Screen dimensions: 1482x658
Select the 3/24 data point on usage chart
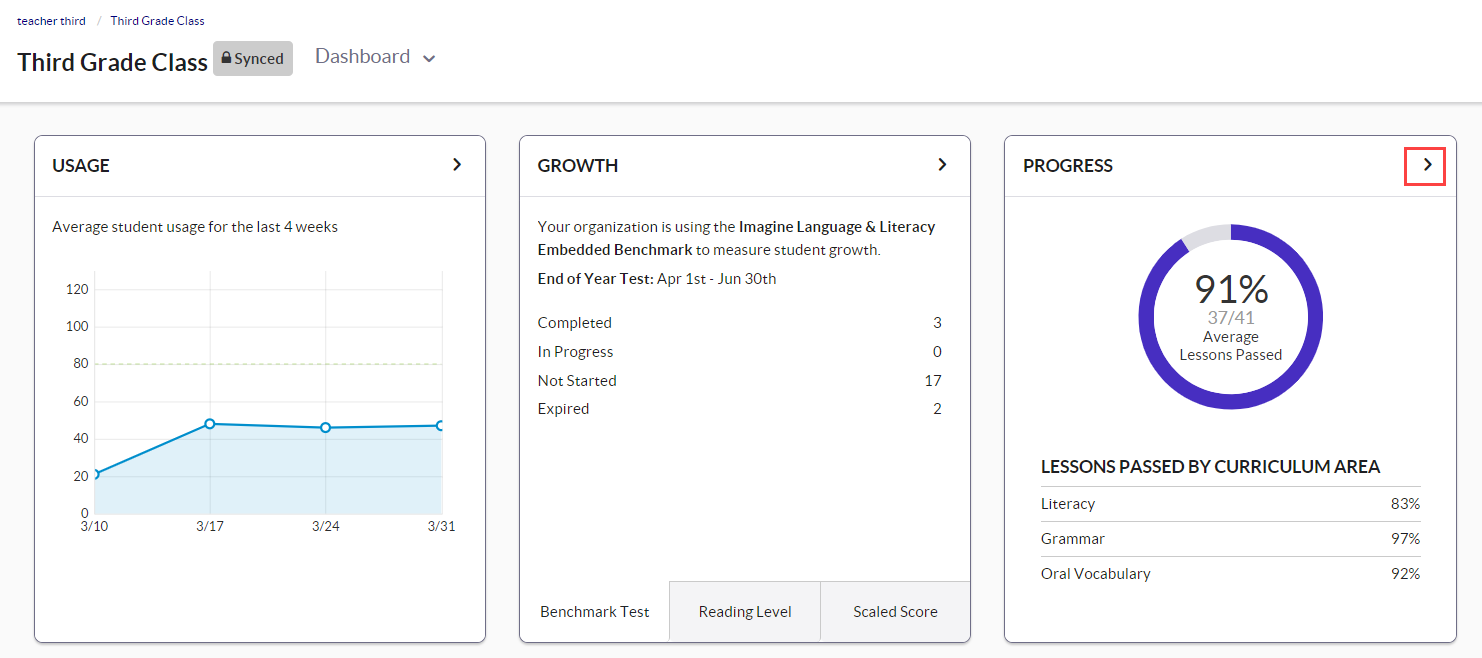pos(324,427)
